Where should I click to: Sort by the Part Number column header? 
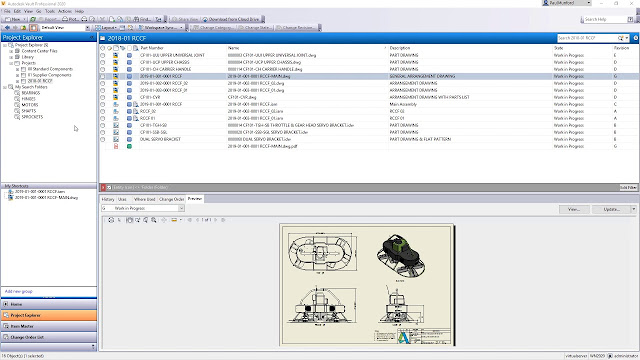pyautogui.click(x=182, y=48)
